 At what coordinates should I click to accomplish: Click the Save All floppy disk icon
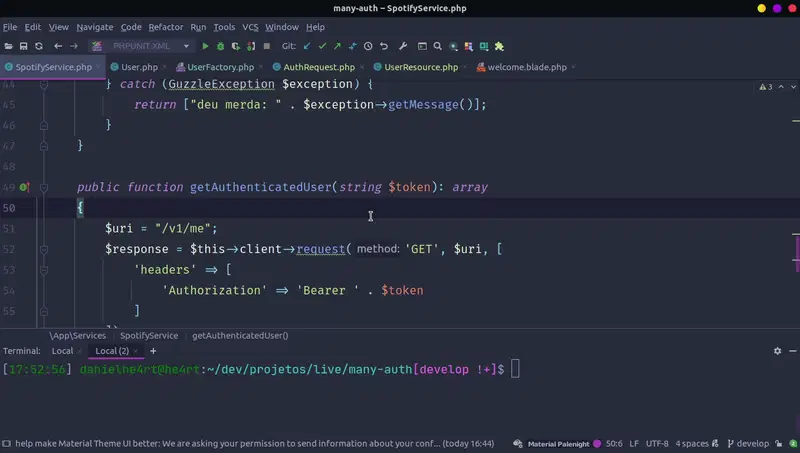click(23, 46)
